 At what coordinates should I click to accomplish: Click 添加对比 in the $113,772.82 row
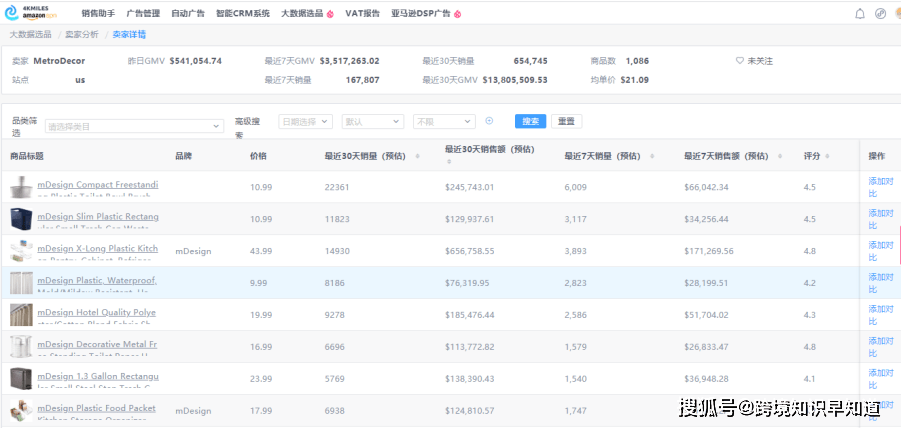tap(881, 347)
